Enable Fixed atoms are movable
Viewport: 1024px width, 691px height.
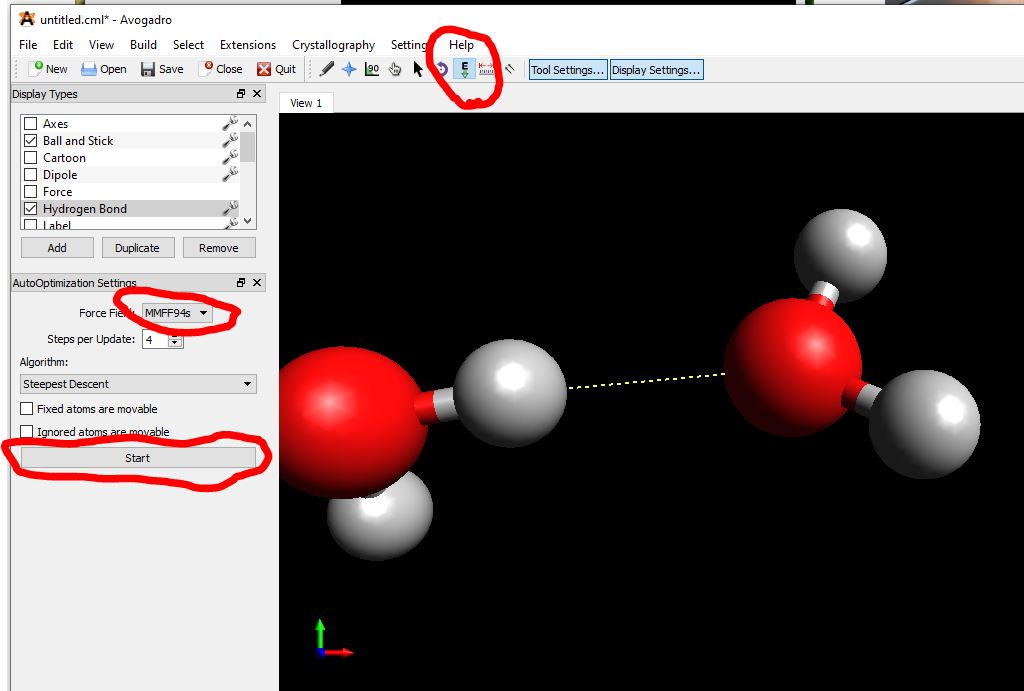pos(27,409)
